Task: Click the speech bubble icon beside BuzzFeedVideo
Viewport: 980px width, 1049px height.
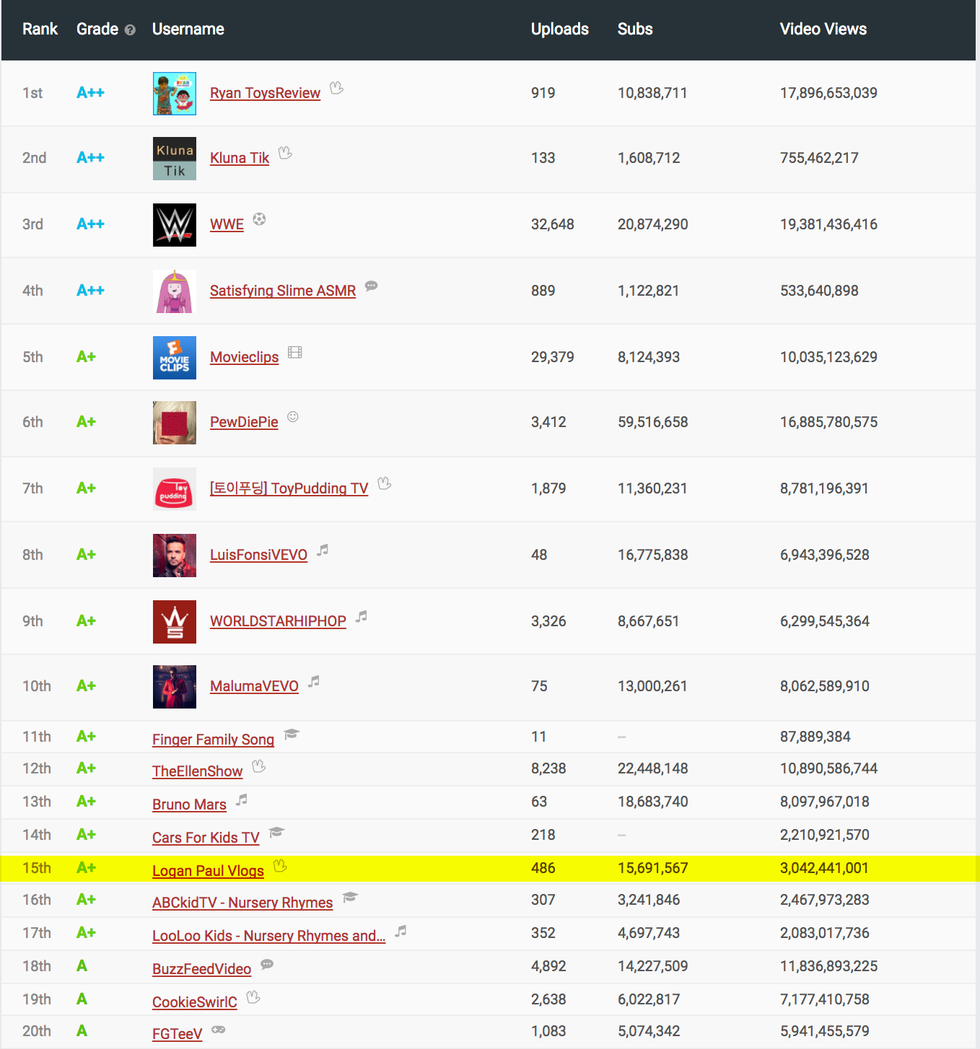Action: (267, 964)
